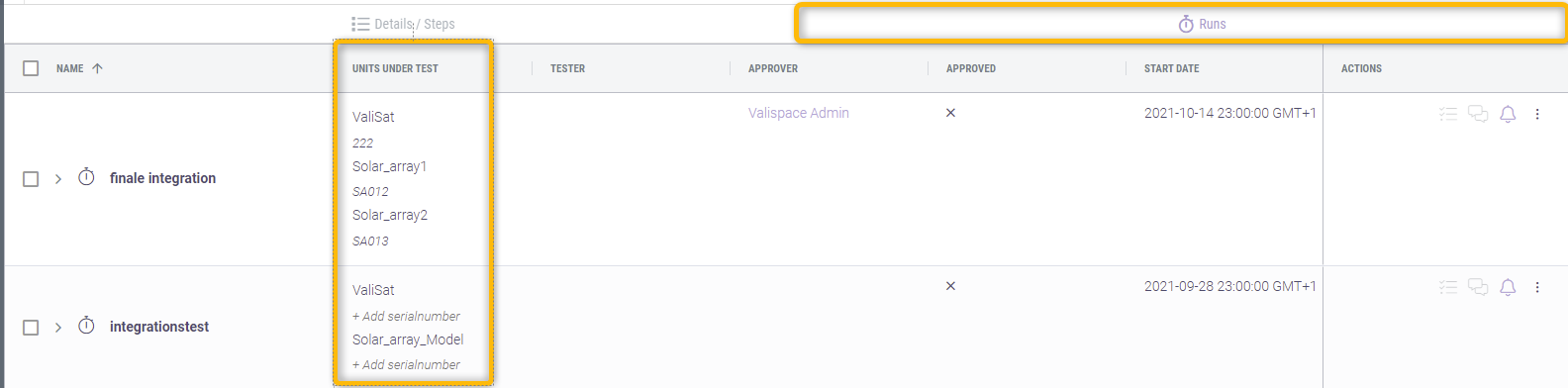Expand the integrationstest row

point(58,328)
